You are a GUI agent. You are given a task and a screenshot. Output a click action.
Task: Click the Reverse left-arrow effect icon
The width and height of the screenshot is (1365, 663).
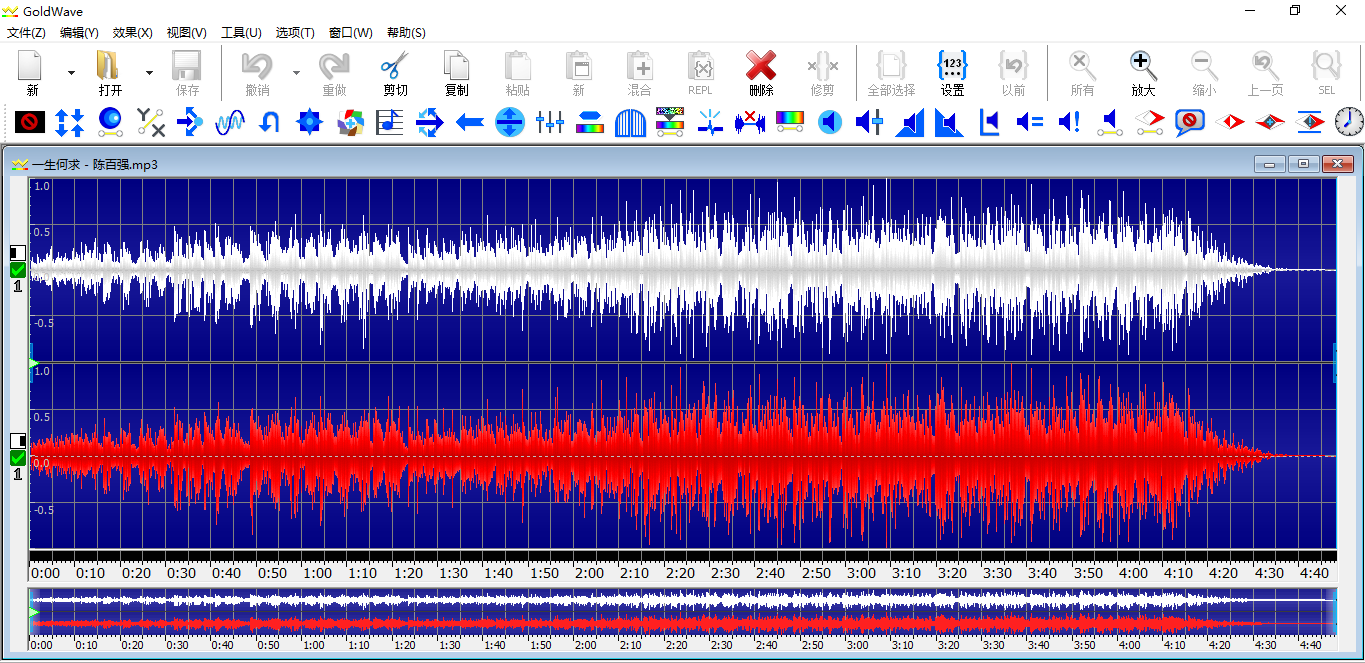click(470, 123)
